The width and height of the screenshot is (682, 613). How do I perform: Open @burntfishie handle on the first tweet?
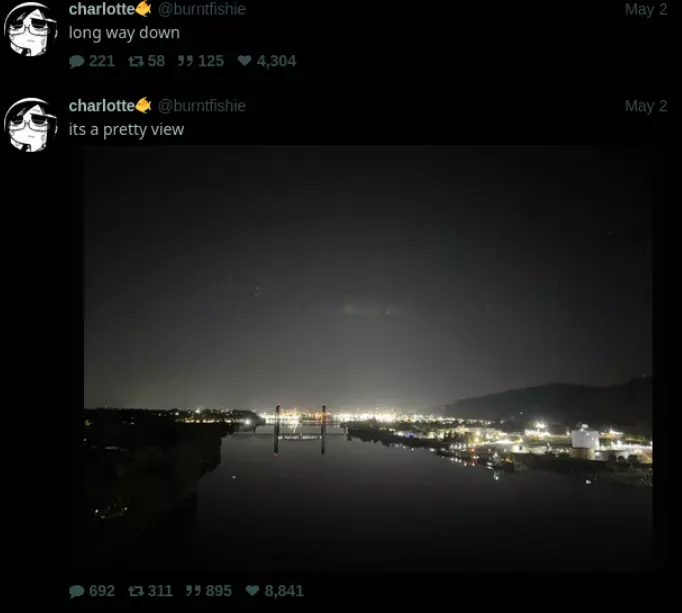tap(201, 9)
